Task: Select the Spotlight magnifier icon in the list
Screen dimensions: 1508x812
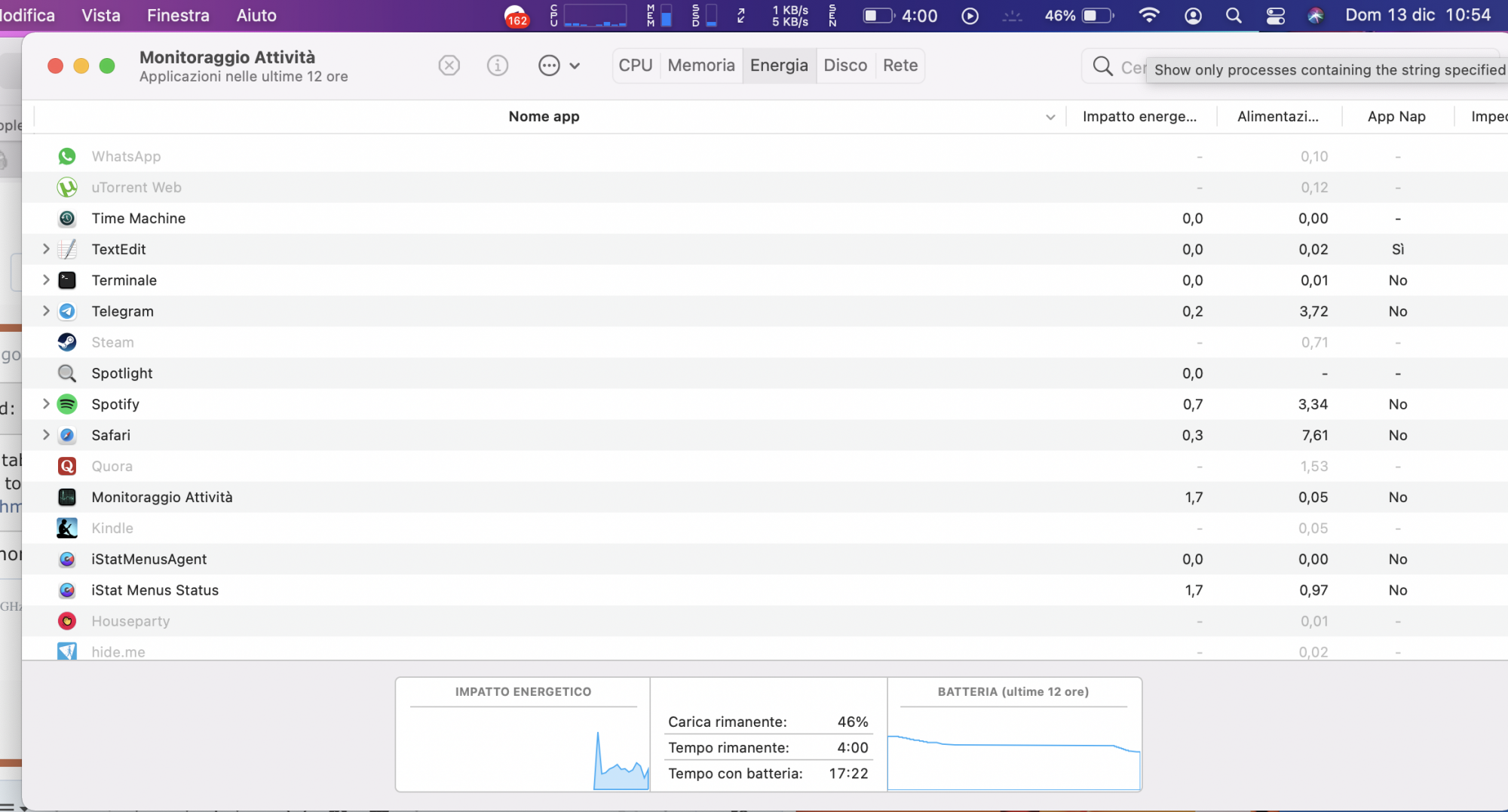Action: (x=67, y=373)
